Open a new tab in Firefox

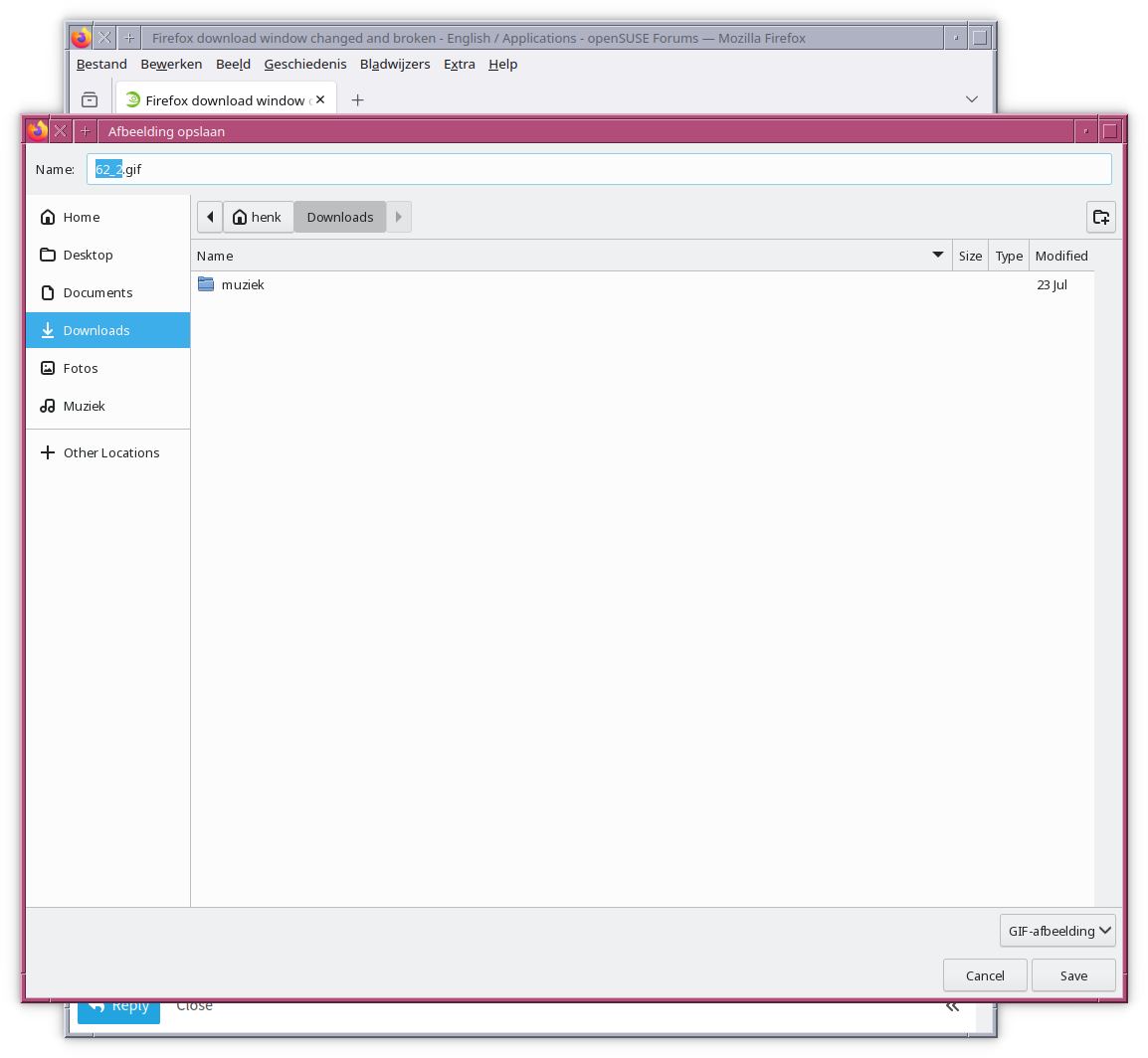click(x=357, y=99)
